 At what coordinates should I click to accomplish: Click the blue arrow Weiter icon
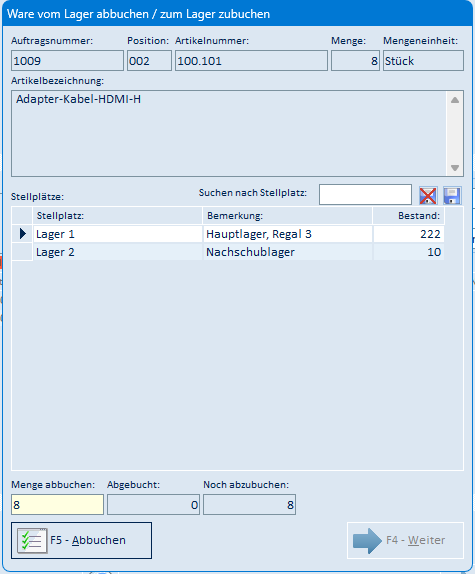point(367,541)
